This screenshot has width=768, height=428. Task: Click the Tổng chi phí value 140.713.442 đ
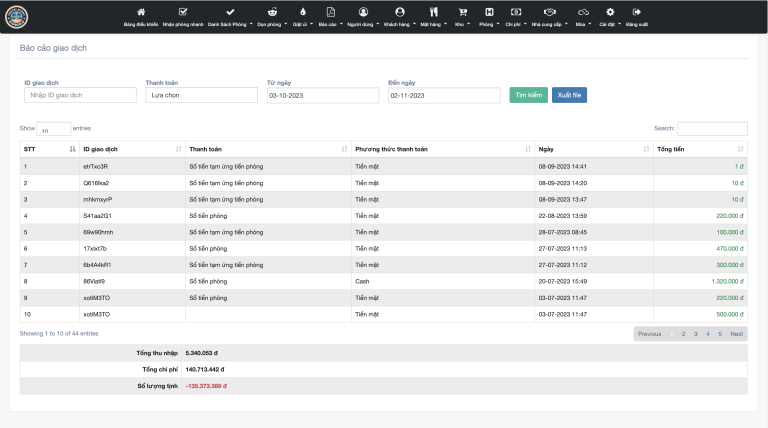click(205, 370)
